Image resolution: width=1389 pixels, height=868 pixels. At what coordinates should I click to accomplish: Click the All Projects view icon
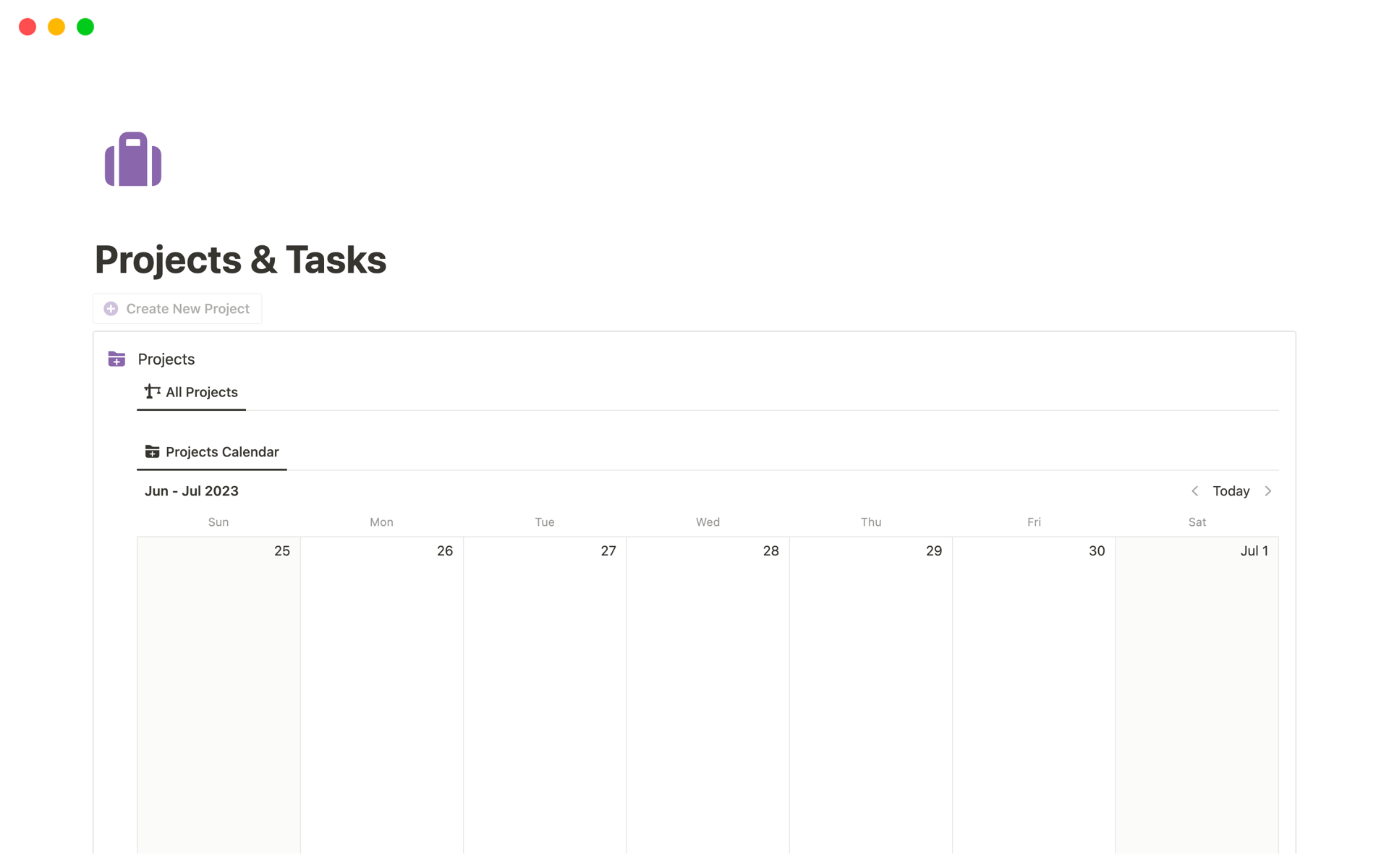151,391
